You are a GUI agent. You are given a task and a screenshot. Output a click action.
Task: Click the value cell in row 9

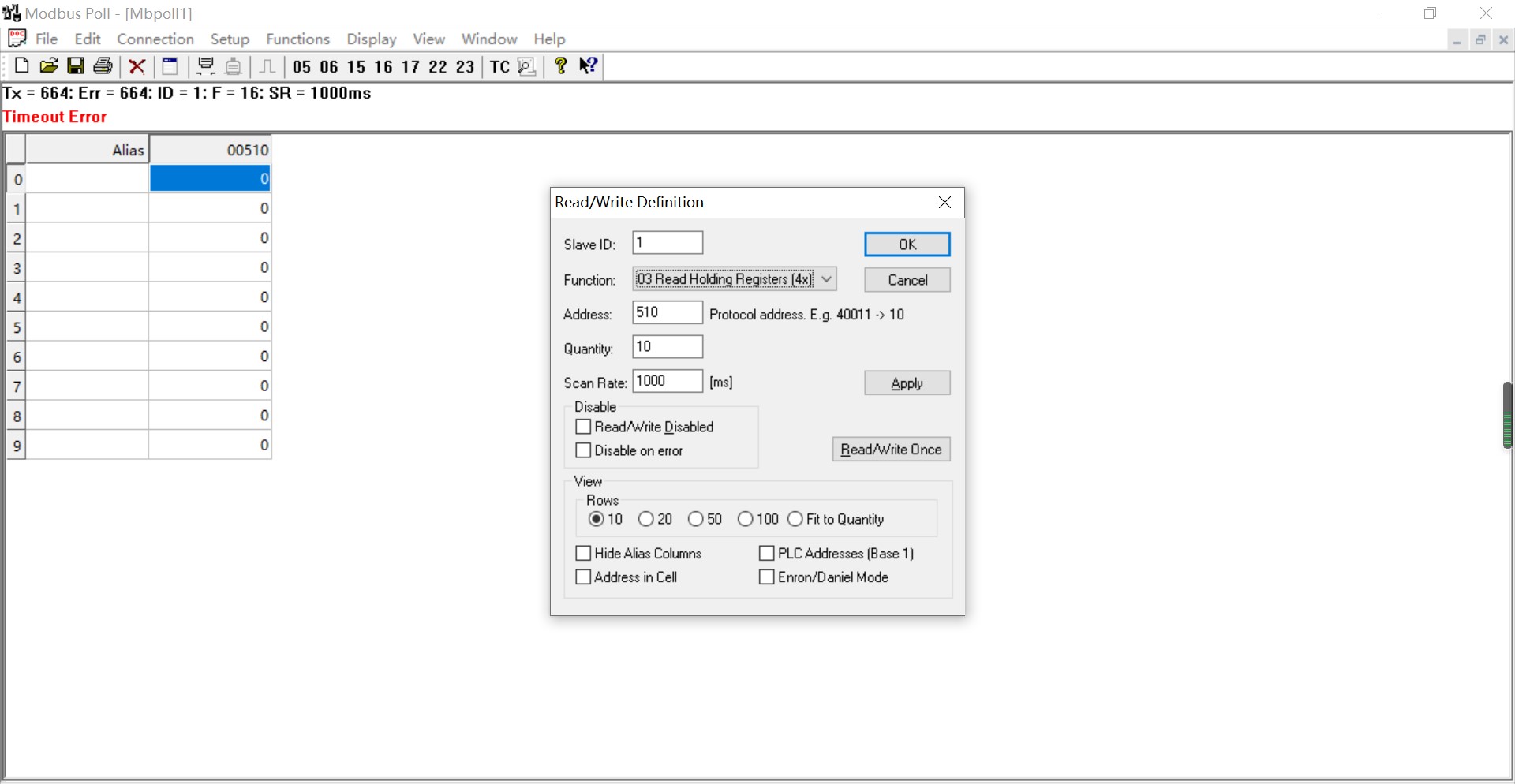(210, 446)
